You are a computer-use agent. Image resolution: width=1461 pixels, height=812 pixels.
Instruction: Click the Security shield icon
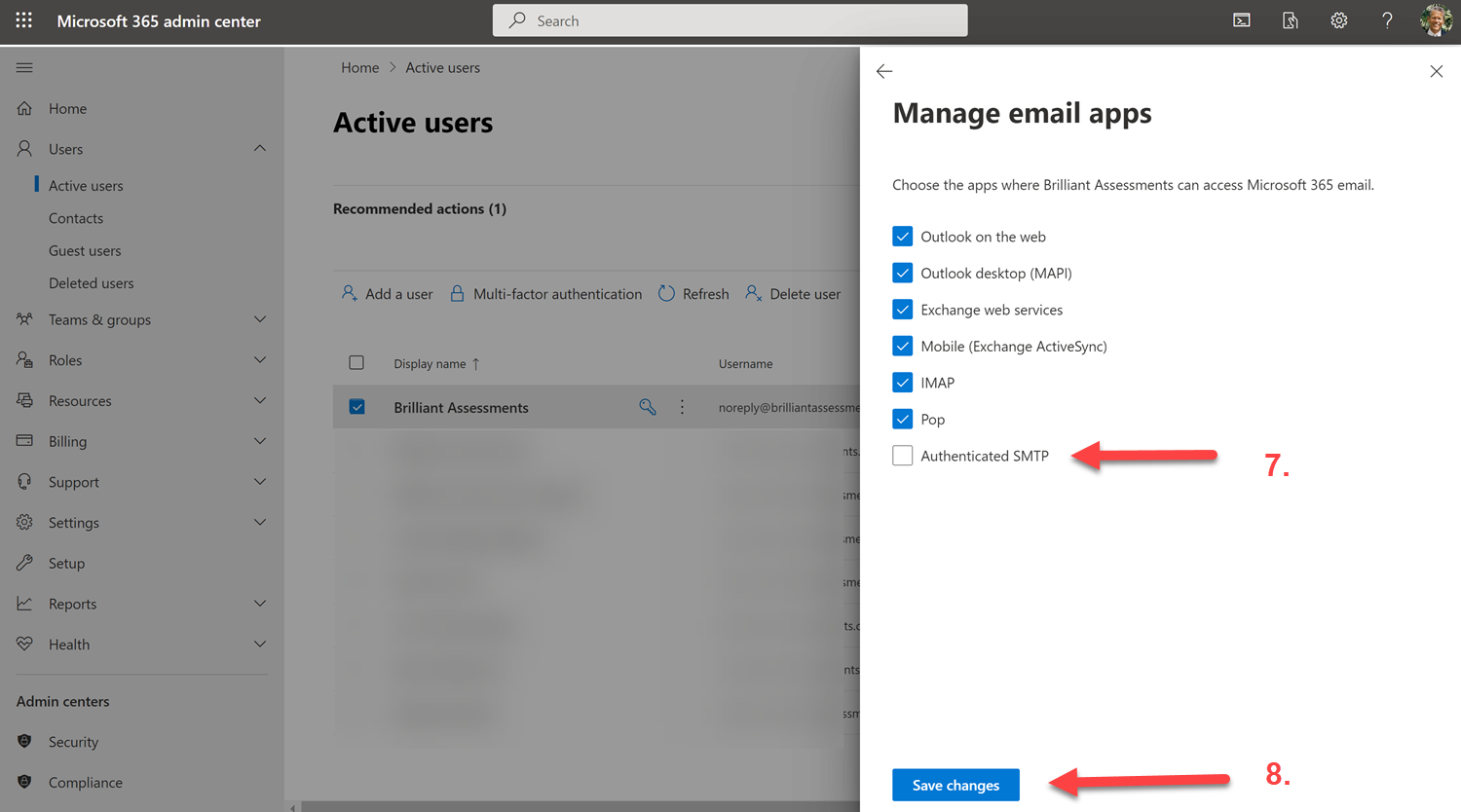24,742
